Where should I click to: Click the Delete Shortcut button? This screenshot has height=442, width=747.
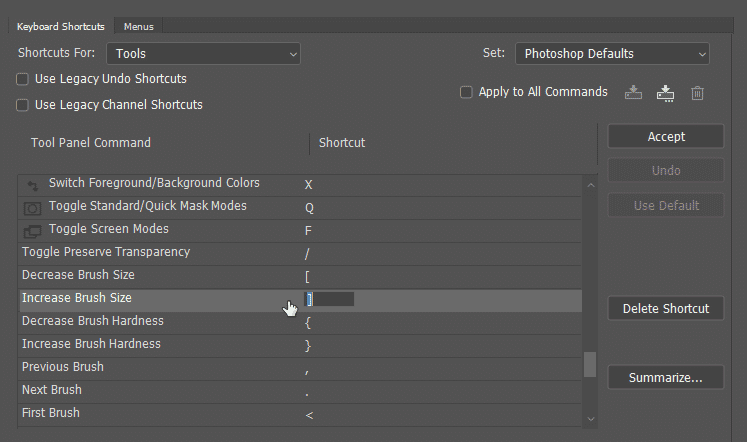point(665,309)
